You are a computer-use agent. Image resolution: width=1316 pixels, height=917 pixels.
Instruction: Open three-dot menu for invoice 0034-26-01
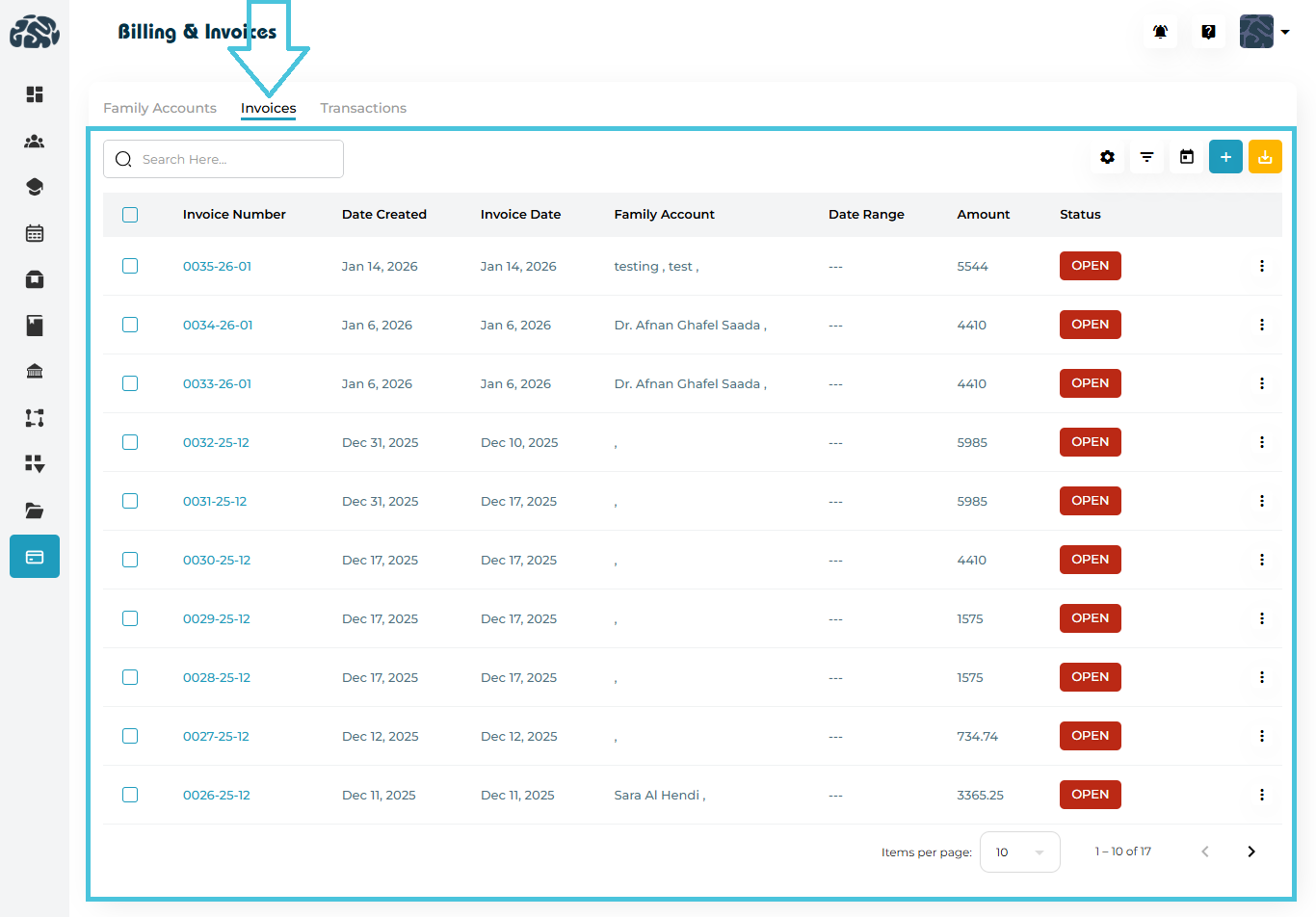[x=1261, y=325]
